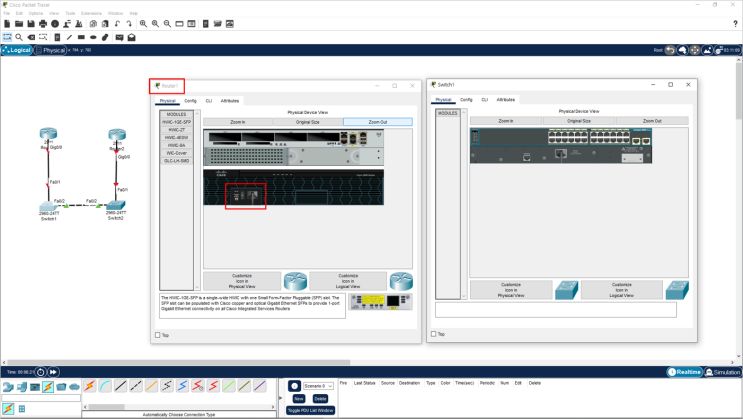Pick the copper straight-through black cable
Viewport: 743px width, 419px height.
120,386
